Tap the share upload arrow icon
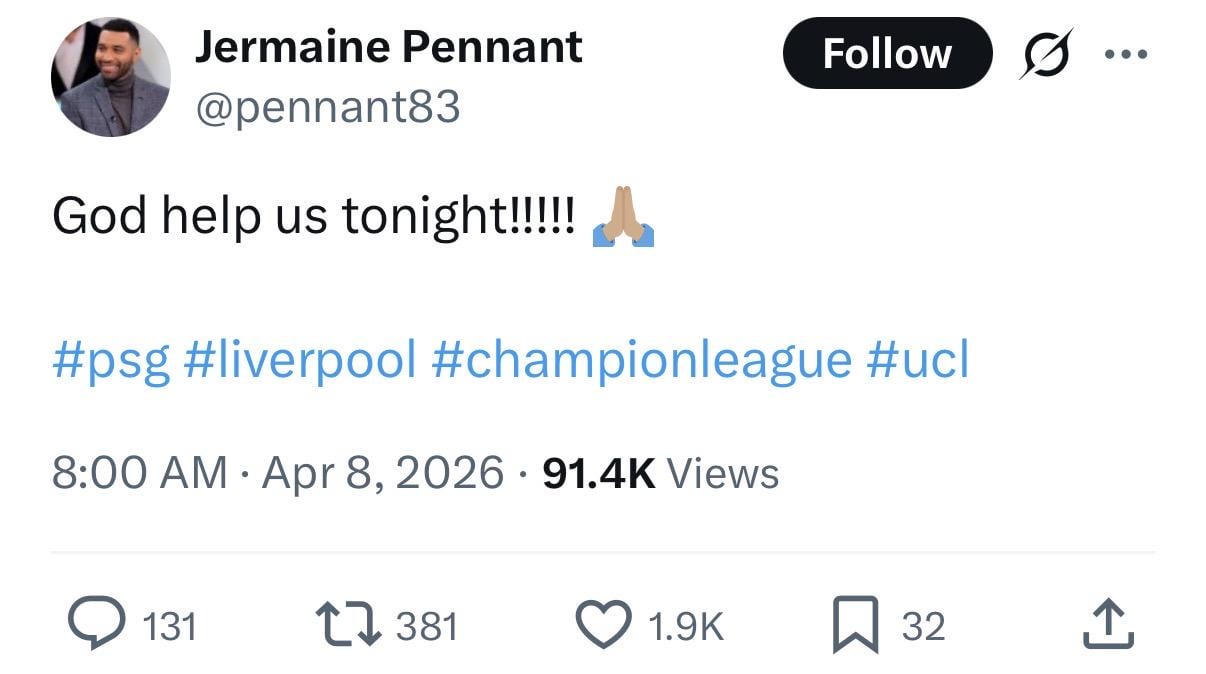Image resolution: width=1206 pixels, height=674 pixels. (1109, 625)
